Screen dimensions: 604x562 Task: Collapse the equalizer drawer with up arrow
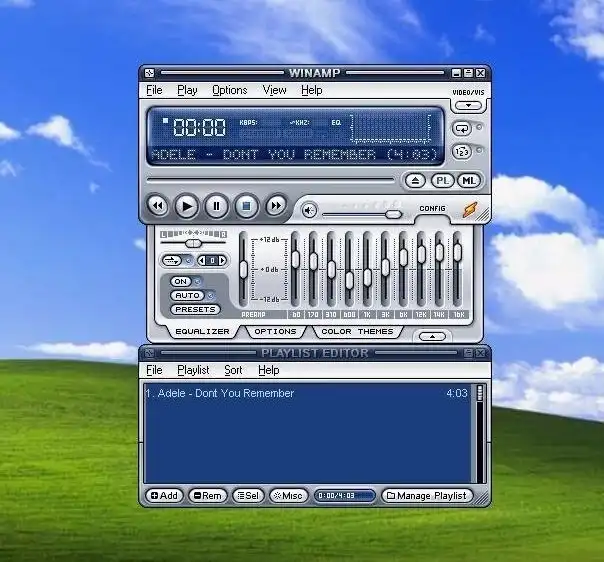[432, 337]
